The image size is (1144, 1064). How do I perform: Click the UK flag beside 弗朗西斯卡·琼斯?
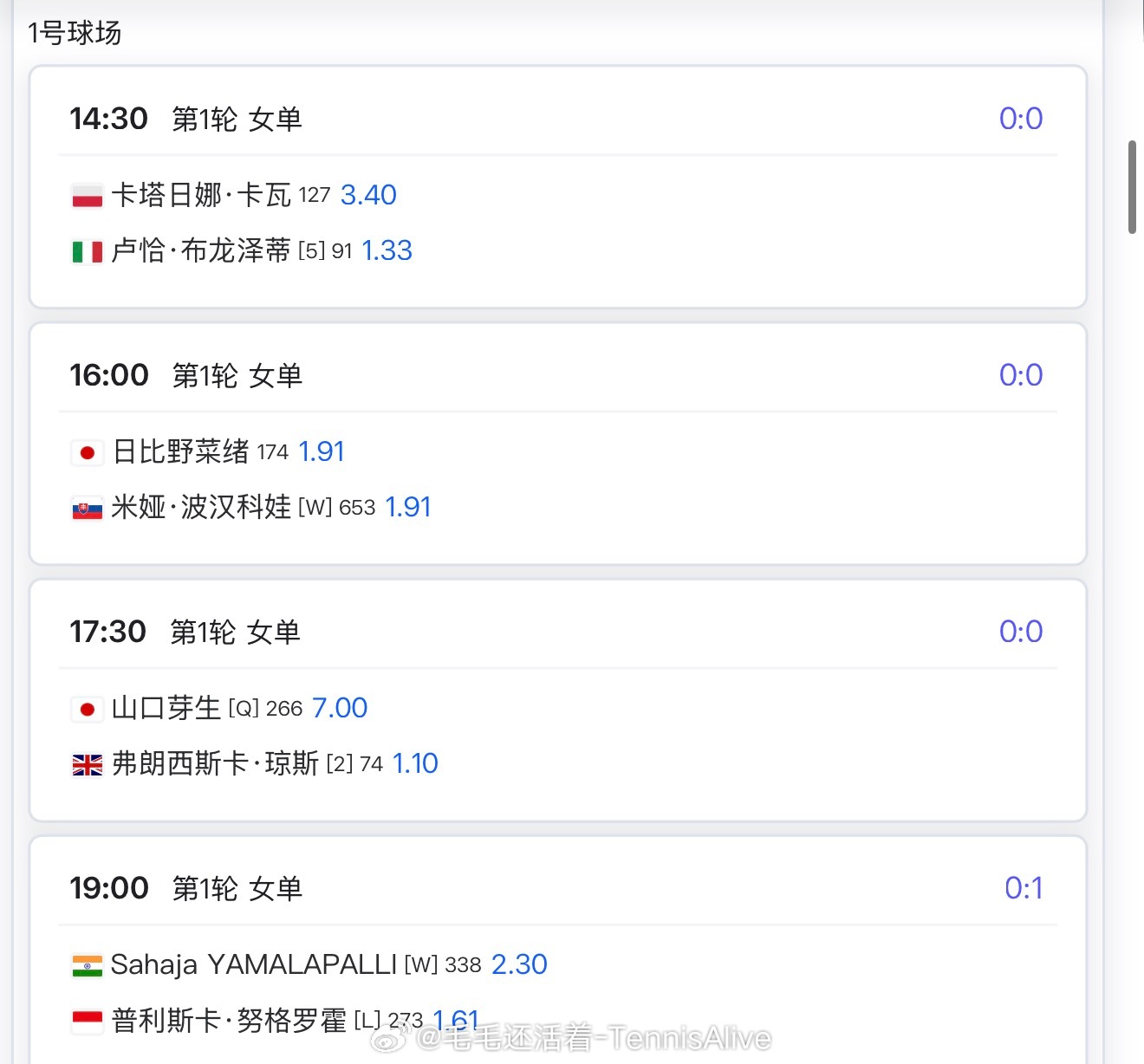point(87,764)
